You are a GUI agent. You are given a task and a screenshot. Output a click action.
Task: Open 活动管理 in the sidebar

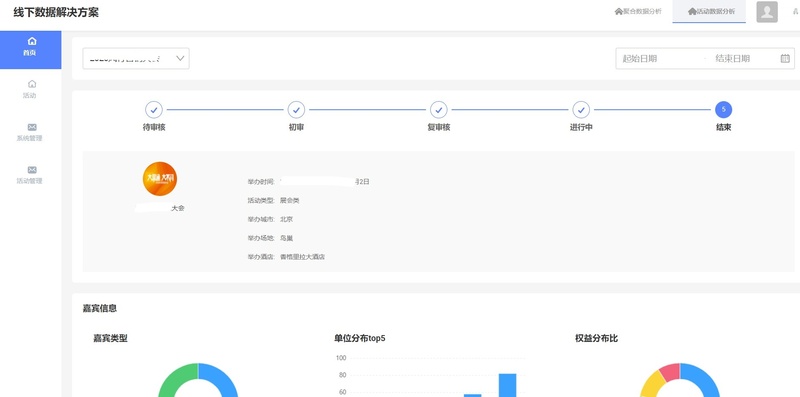point(31,175)
